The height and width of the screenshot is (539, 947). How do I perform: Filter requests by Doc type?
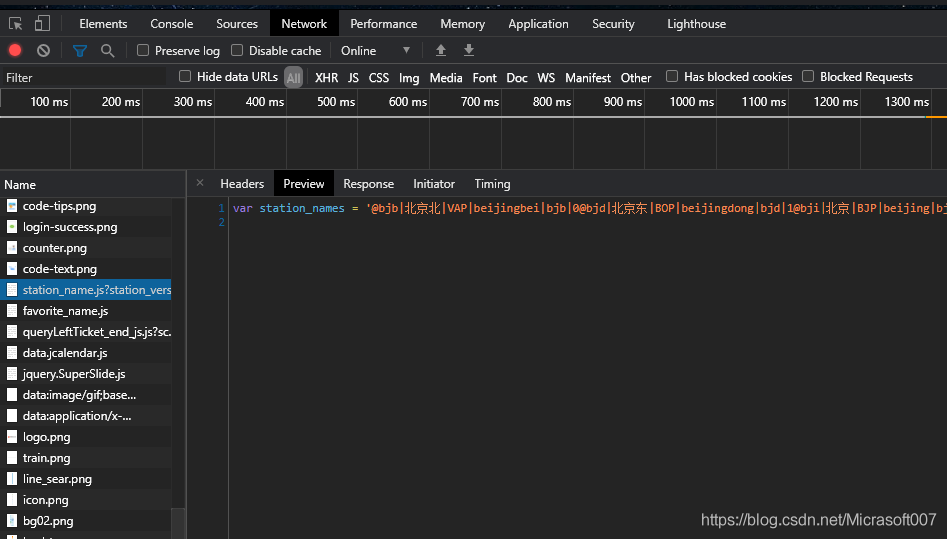click(x=516, y=77)
